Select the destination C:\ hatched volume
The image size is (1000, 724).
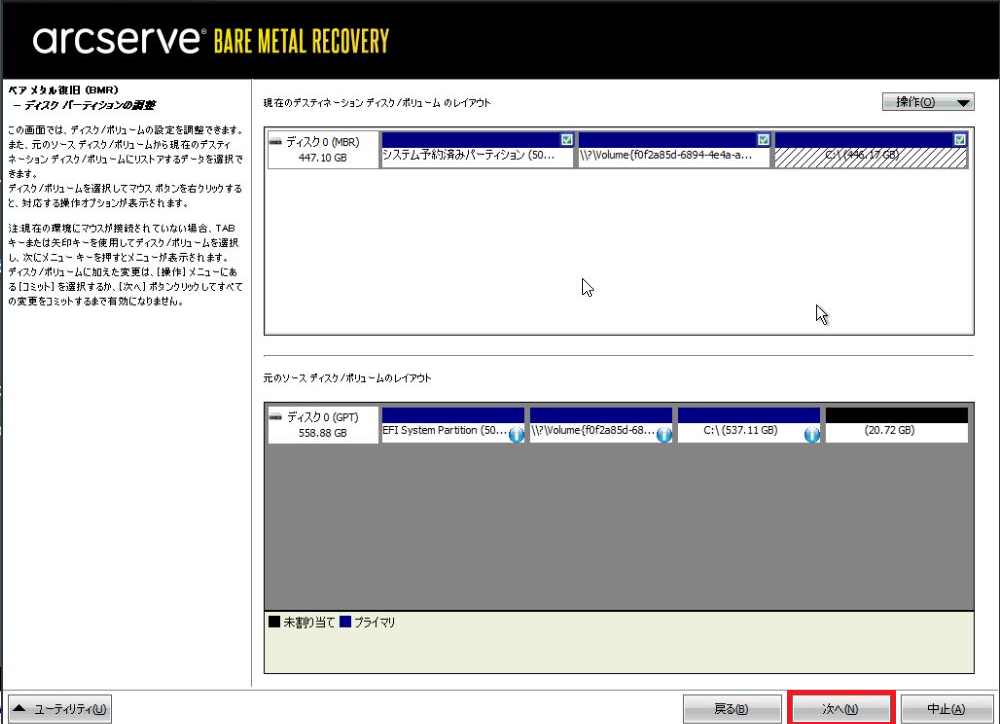871,157
